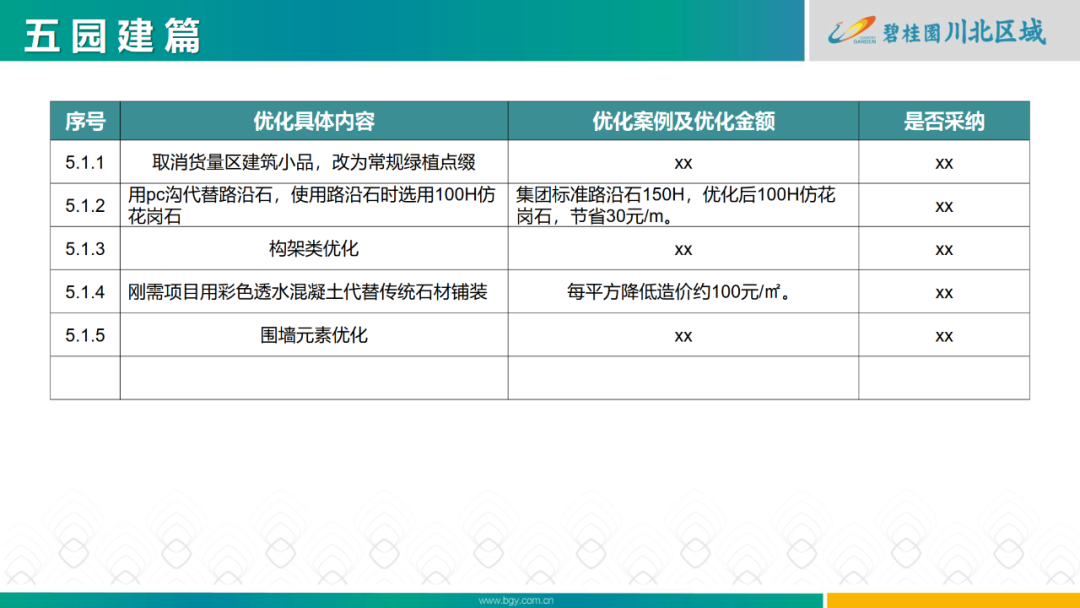The height and width of the screenshot is (608, 1080).
Task: Select the 取消货量区建筑小品 content cell
Action: [313, 161]
